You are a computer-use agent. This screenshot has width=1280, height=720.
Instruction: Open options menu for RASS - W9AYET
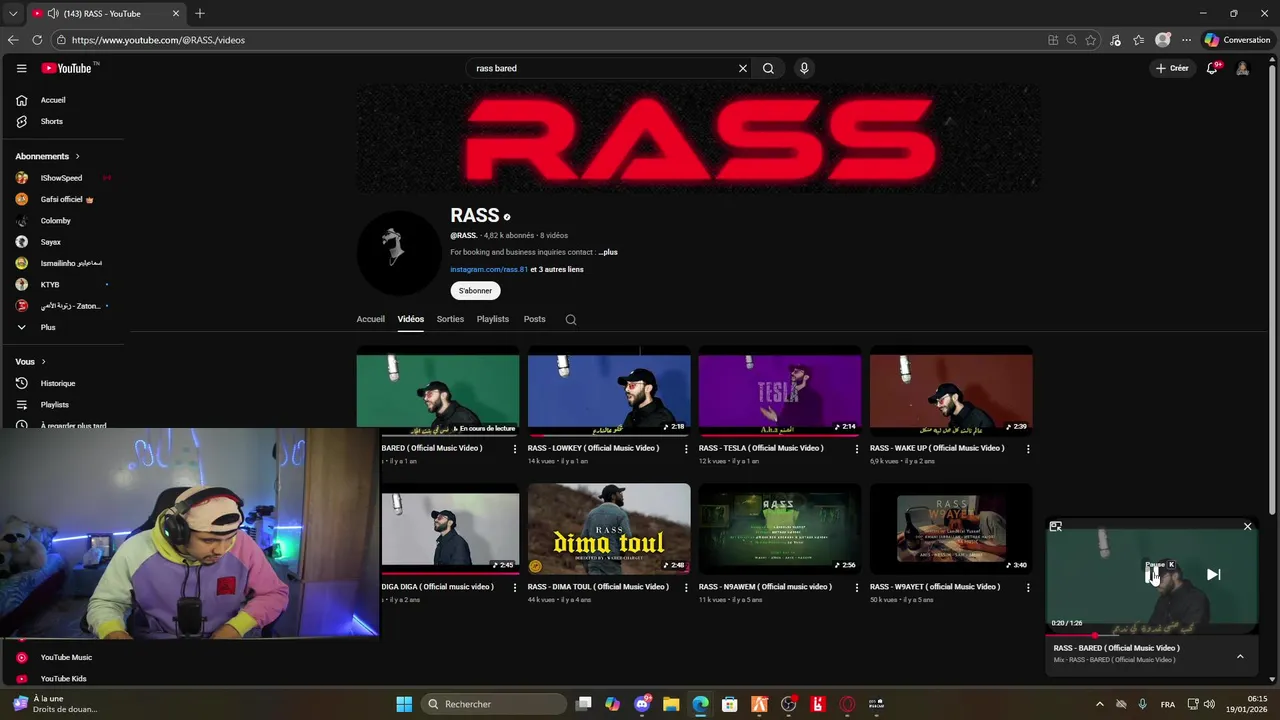(1028, 588)
